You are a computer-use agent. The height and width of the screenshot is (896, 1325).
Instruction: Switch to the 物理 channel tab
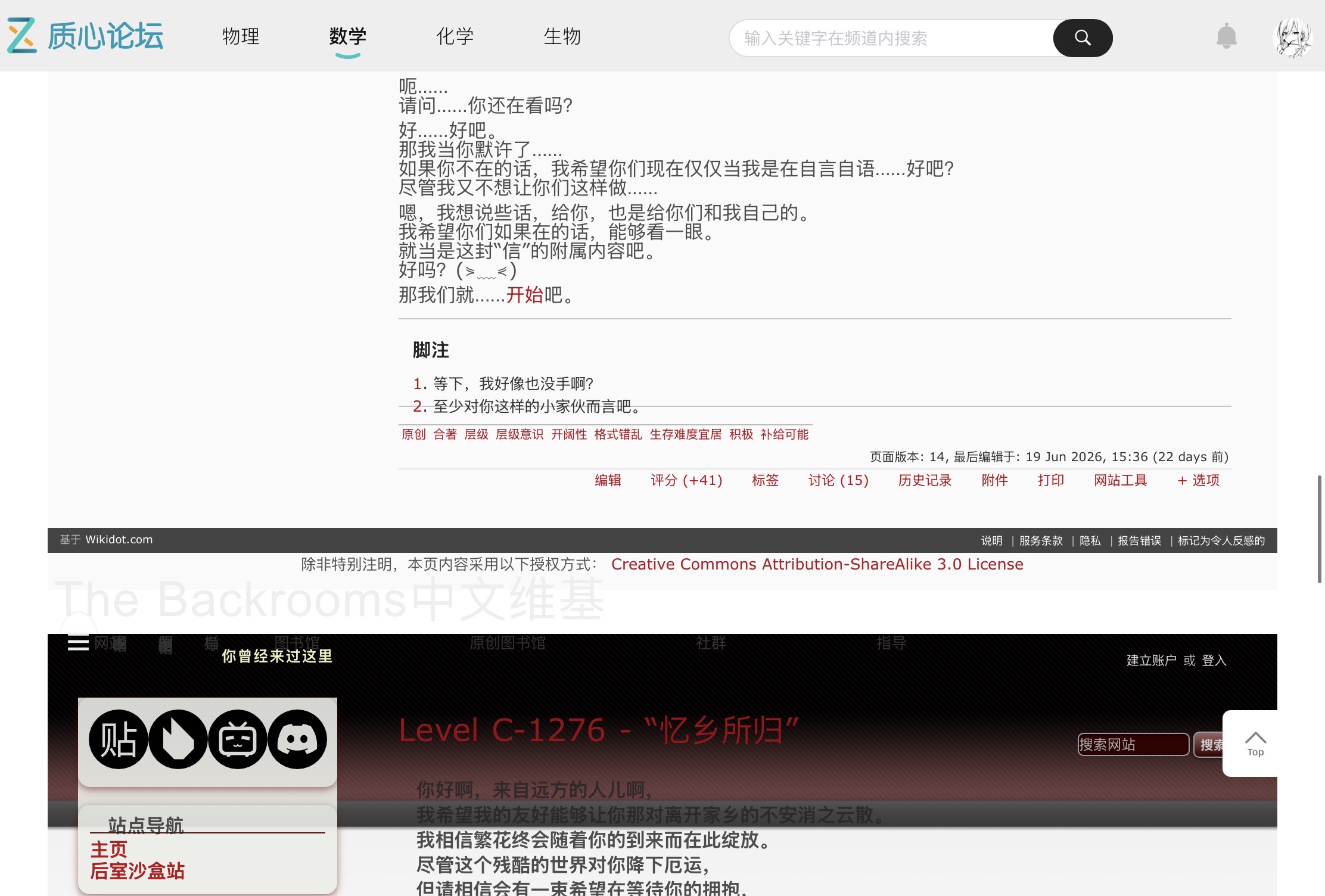point(241,36)
